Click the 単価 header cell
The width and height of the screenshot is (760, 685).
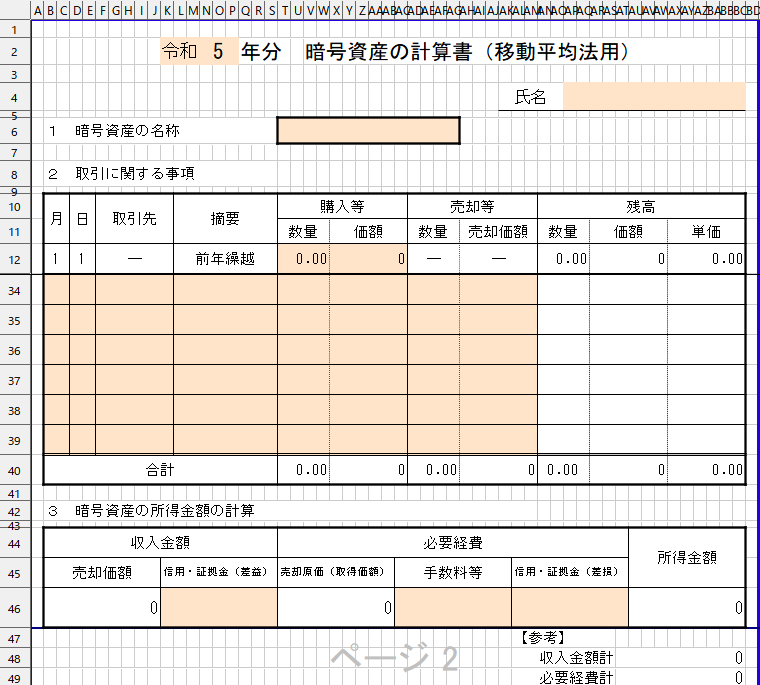[706, 231]
